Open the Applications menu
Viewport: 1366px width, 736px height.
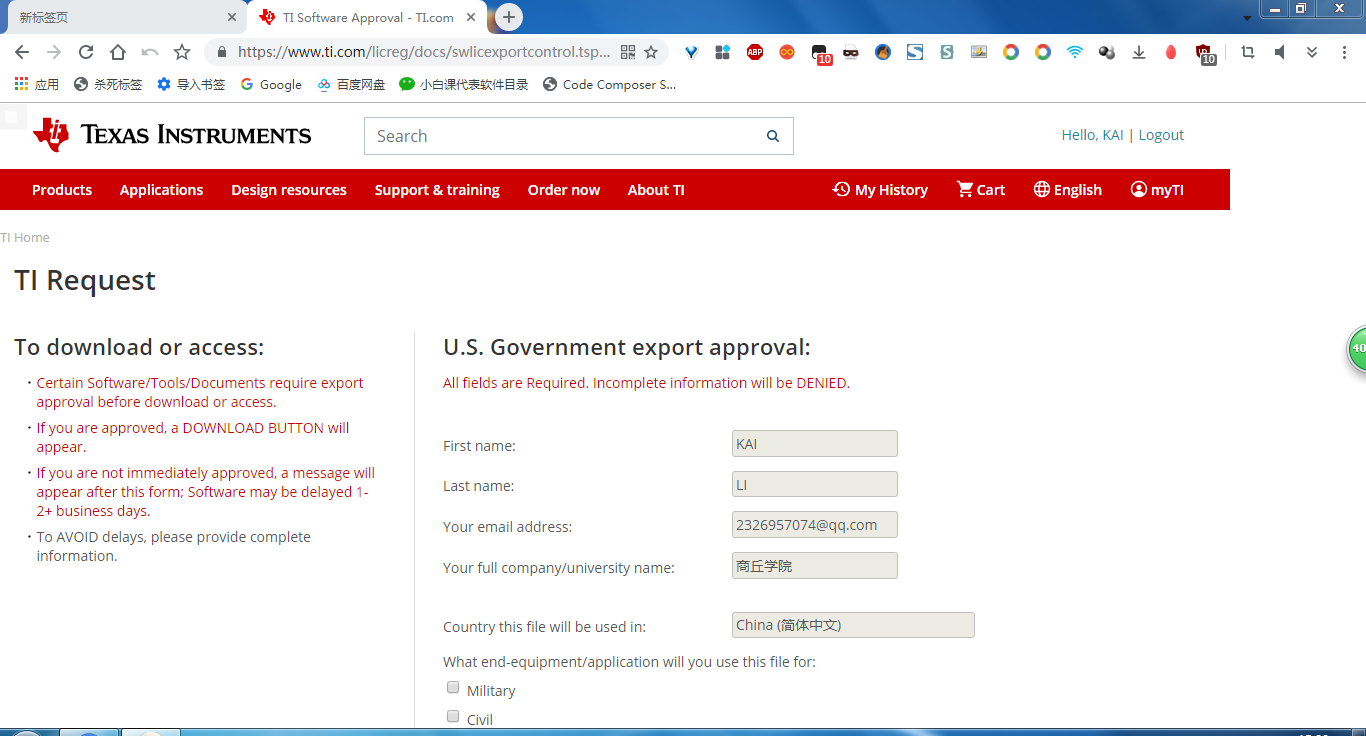point(161,190)
